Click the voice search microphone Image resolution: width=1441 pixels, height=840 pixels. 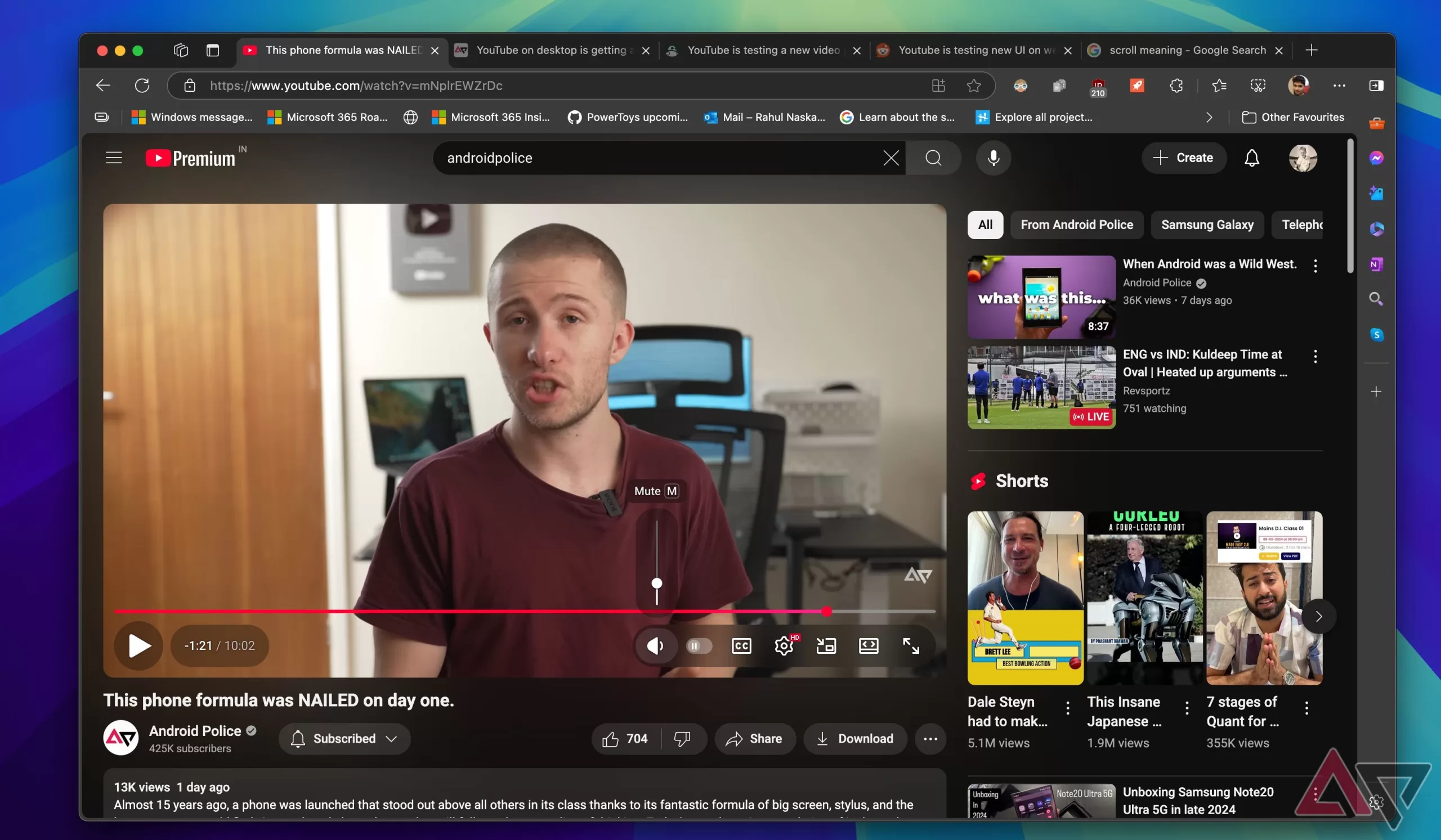pyautogui.click(x=994, y=158)
